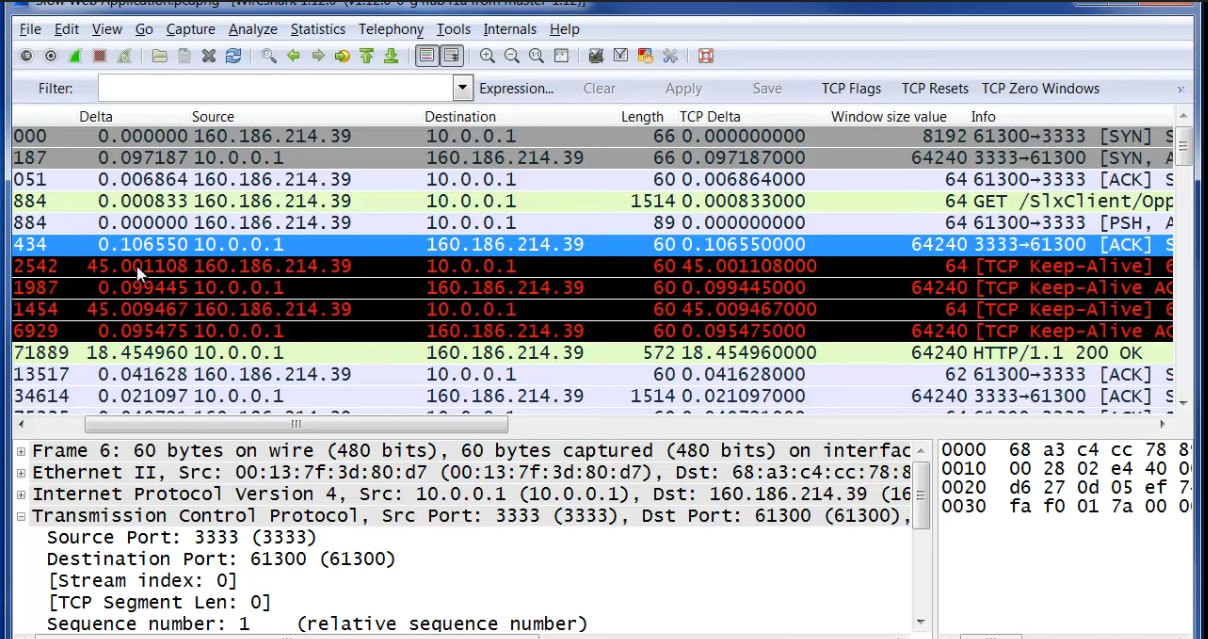Click the filter Apply button
The width and height of the screenshot is (1208, 639).
tap(684, 88)
